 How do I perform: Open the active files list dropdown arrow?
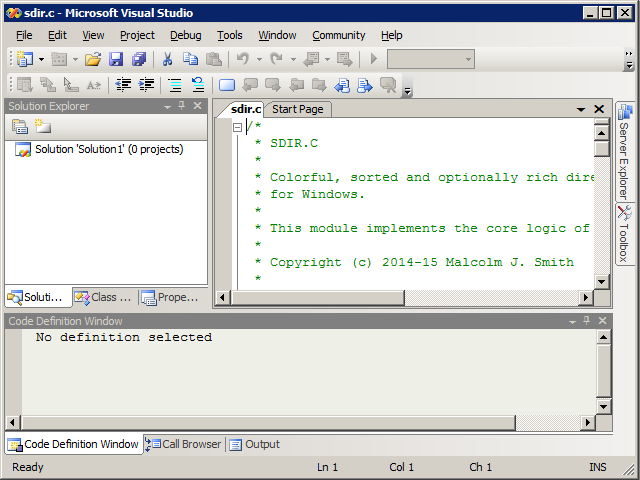[x=581, y=109]
